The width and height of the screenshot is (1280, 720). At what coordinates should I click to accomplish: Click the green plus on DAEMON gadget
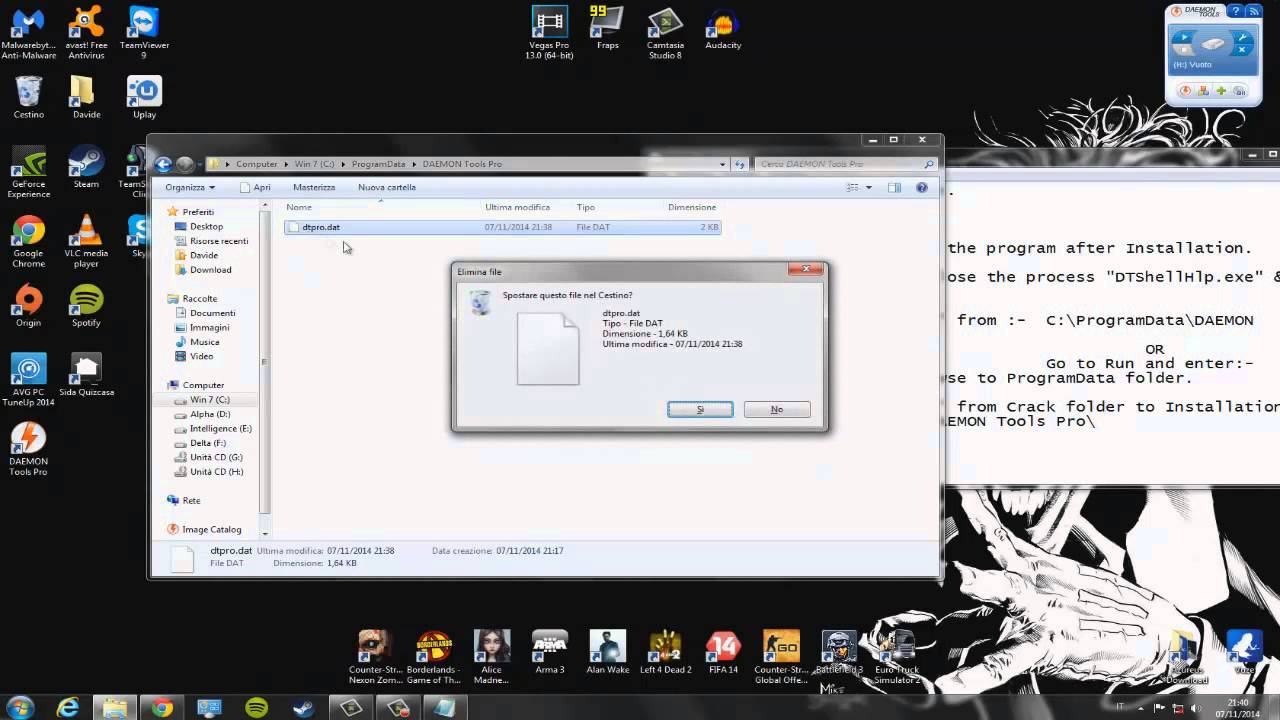[x=1221, y=91]
